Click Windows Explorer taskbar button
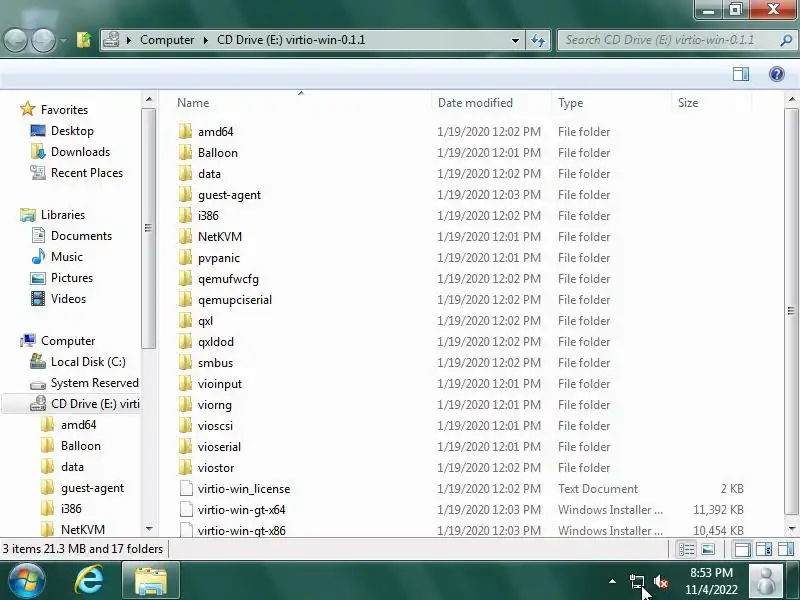The width and height of the screenshot is (800, 600). pos(151,581)
